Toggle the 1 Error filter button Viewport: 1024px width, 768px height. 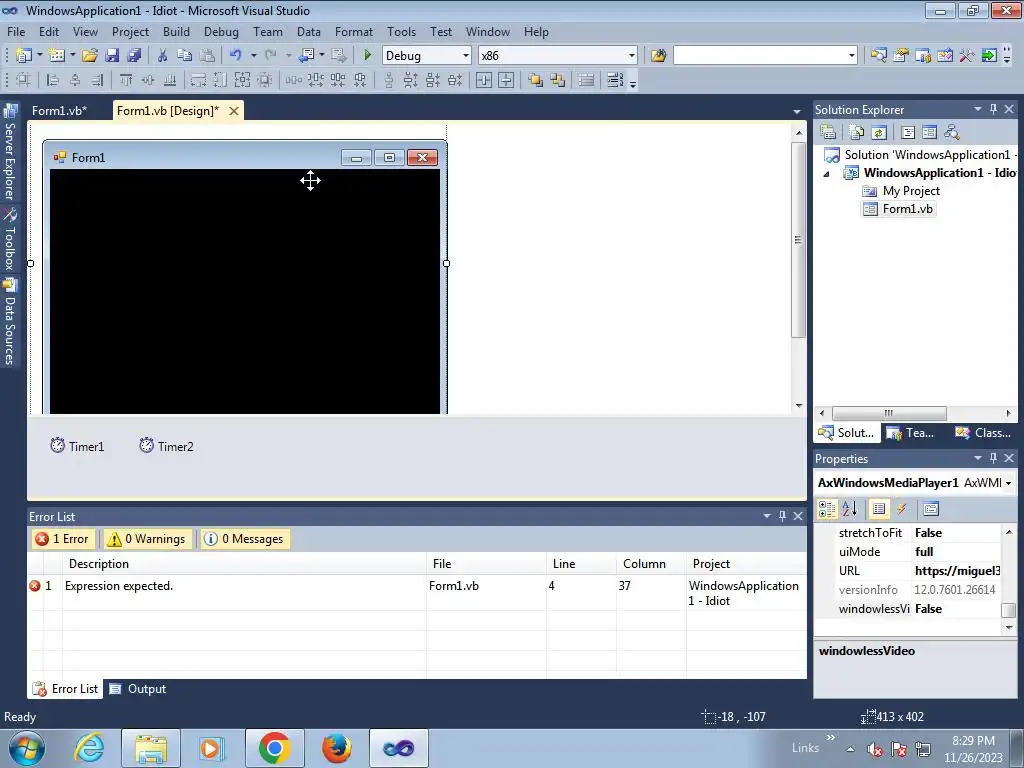pyautogui.click(x=63, y=539)
